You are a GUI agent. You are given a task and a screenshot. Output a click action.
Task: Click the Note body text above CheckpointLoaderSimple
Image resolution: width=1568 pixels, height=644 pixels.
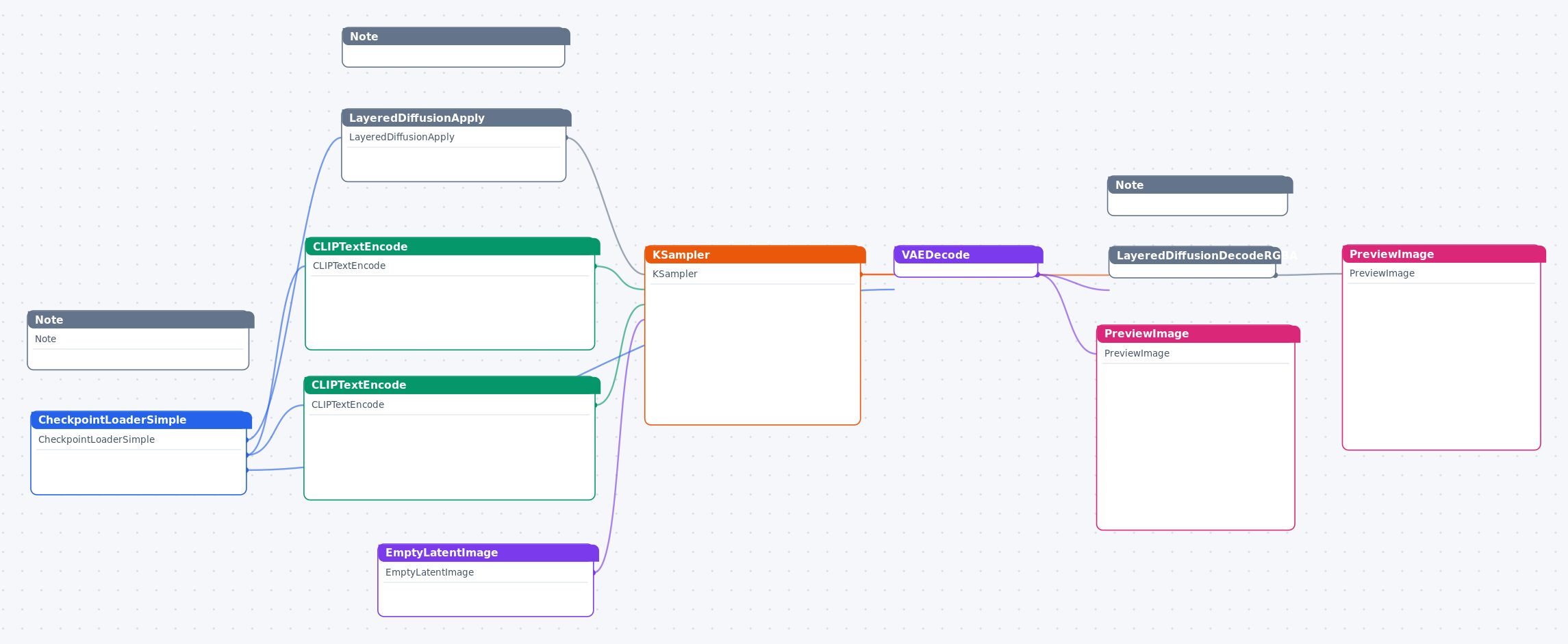[46, 339]
